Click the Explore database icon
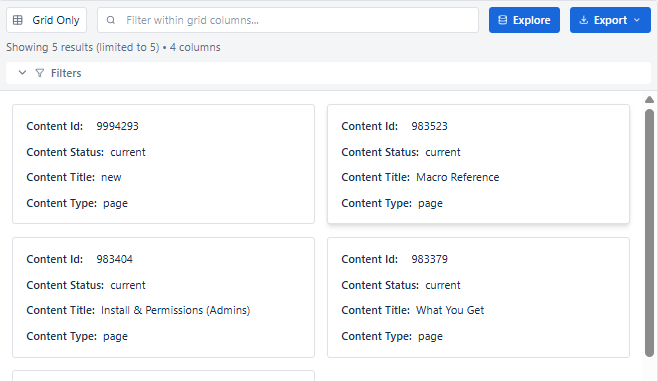The width and height of the screenshot is (658, 381). pyautogui.click(x=502, y=20)
